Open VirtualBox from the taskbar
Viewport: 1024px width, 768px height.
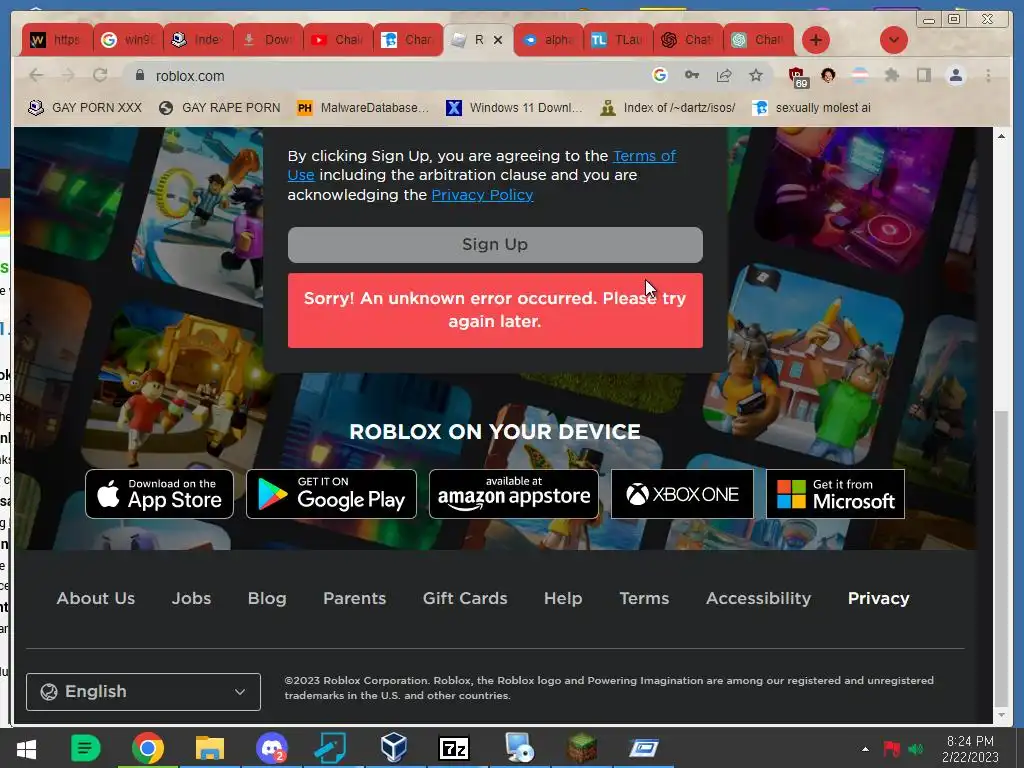[x=394, y=748]
